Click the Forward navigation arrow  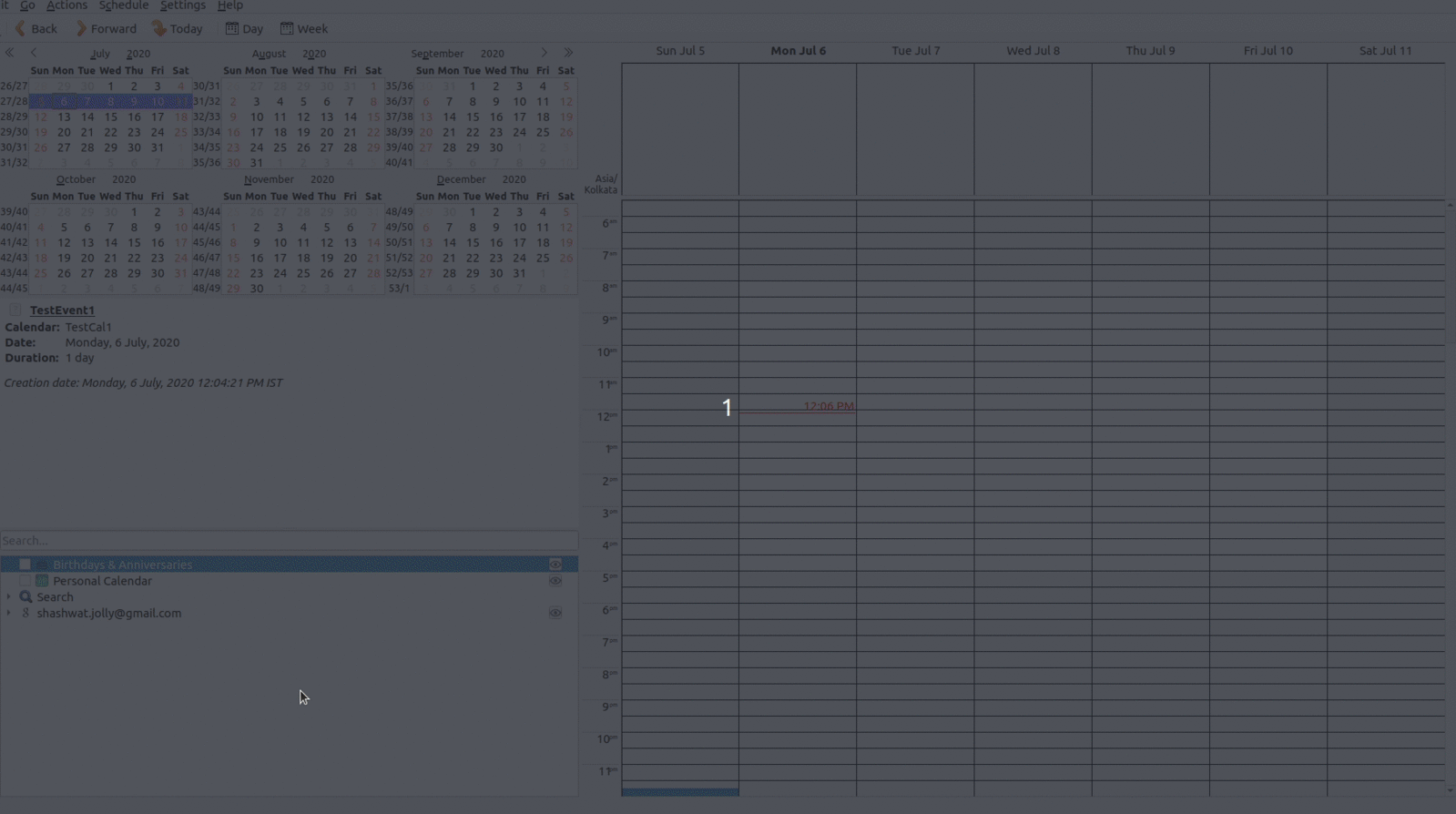105,29
